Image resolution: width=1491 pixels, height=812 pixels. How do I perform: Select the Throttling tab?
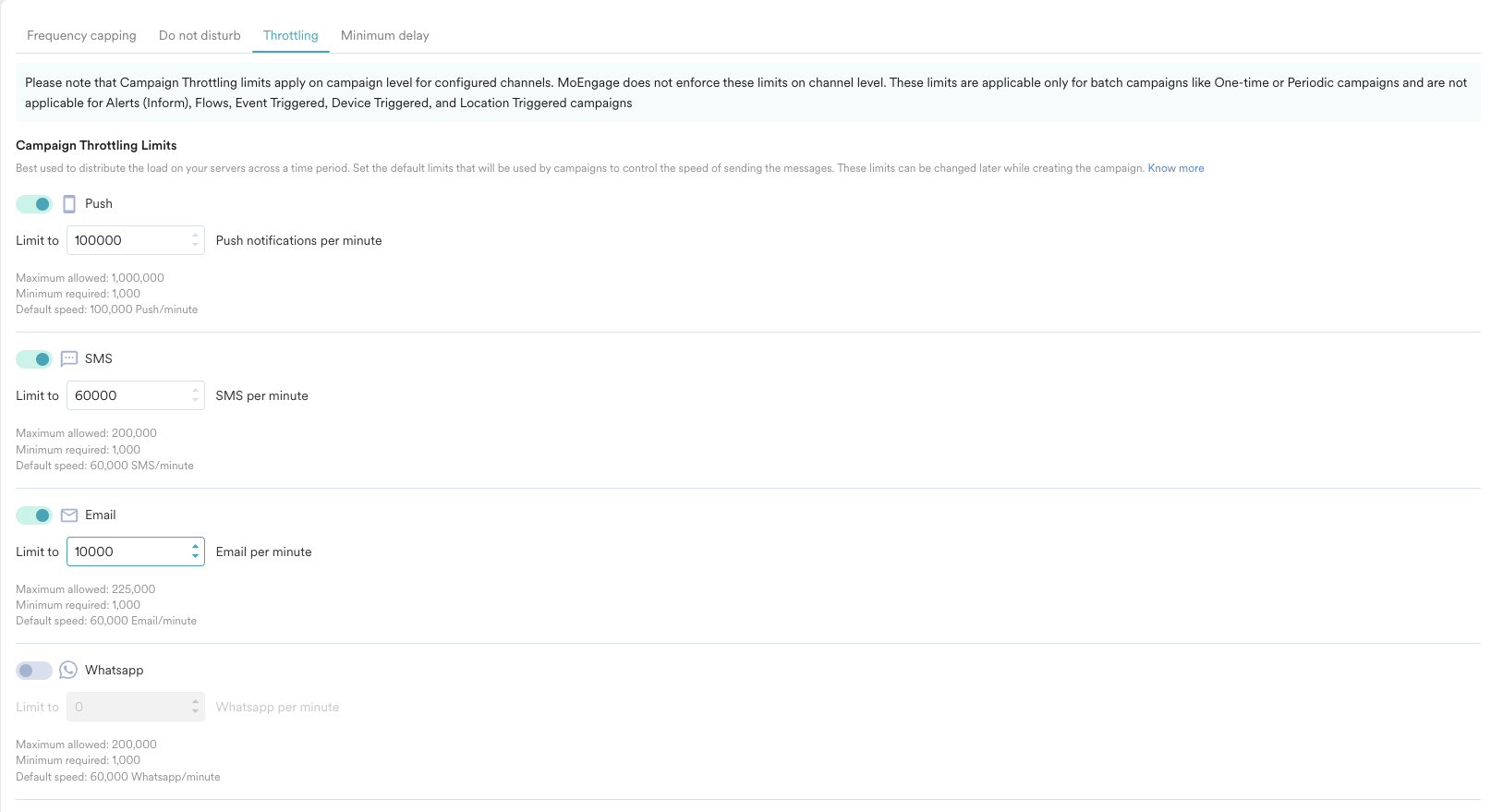[x=290, y=36]
